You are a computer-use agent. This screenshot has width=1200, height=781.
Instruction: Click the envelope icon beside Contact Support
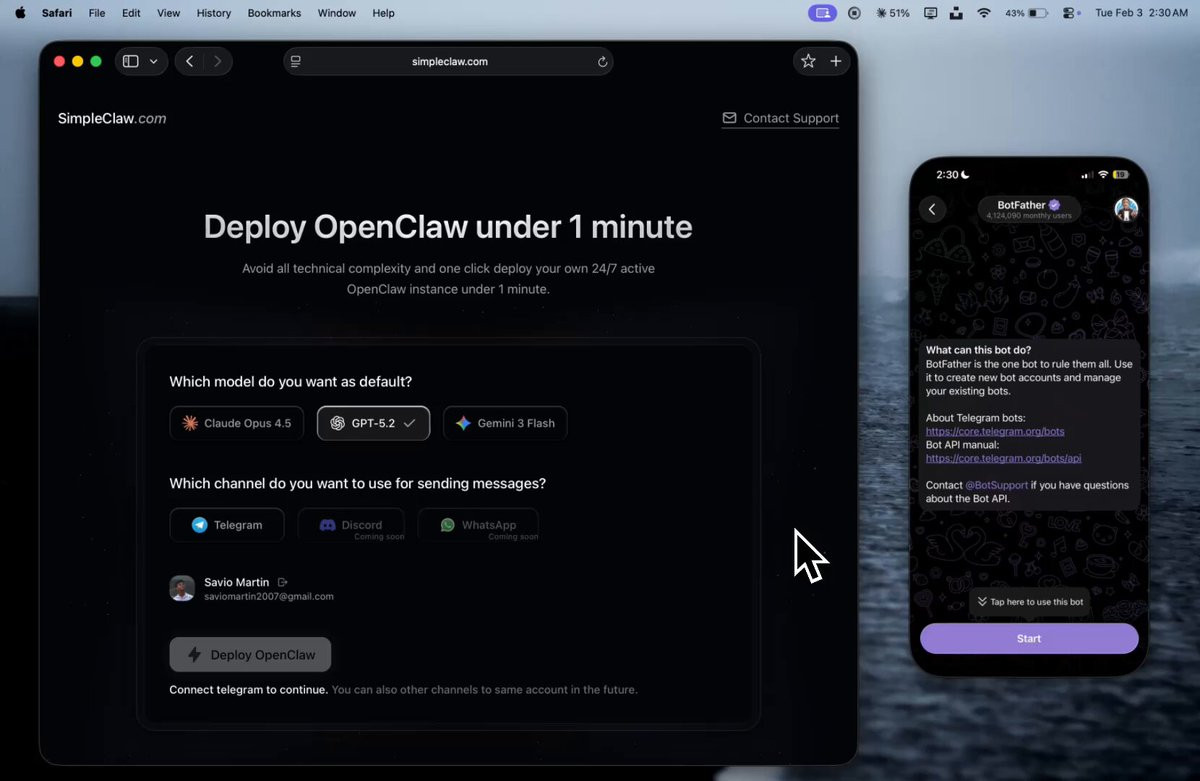[729, 118]
